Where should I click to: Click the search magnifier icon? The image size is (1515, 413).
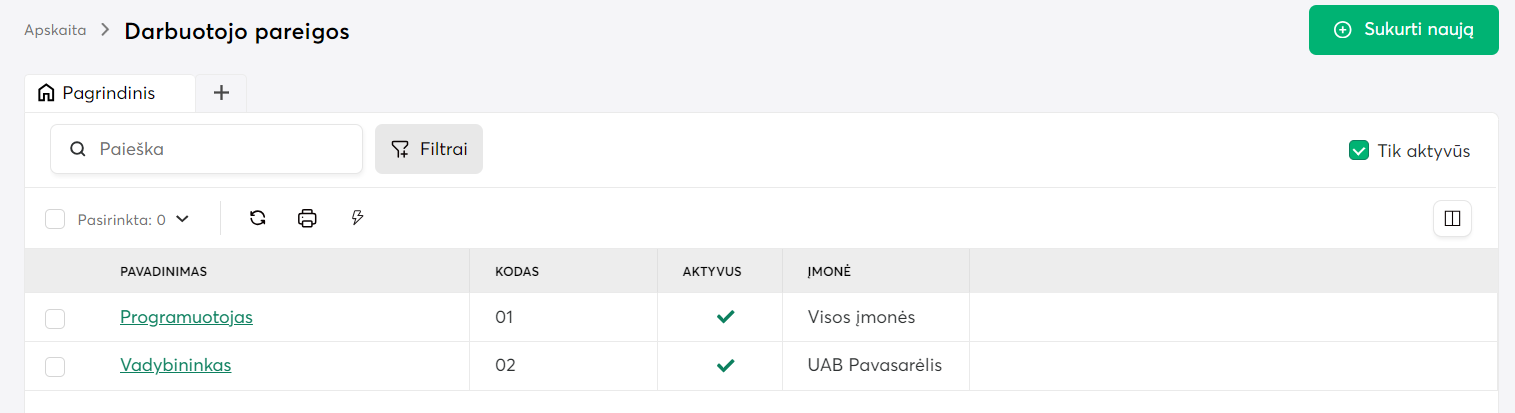coord(78,149)
